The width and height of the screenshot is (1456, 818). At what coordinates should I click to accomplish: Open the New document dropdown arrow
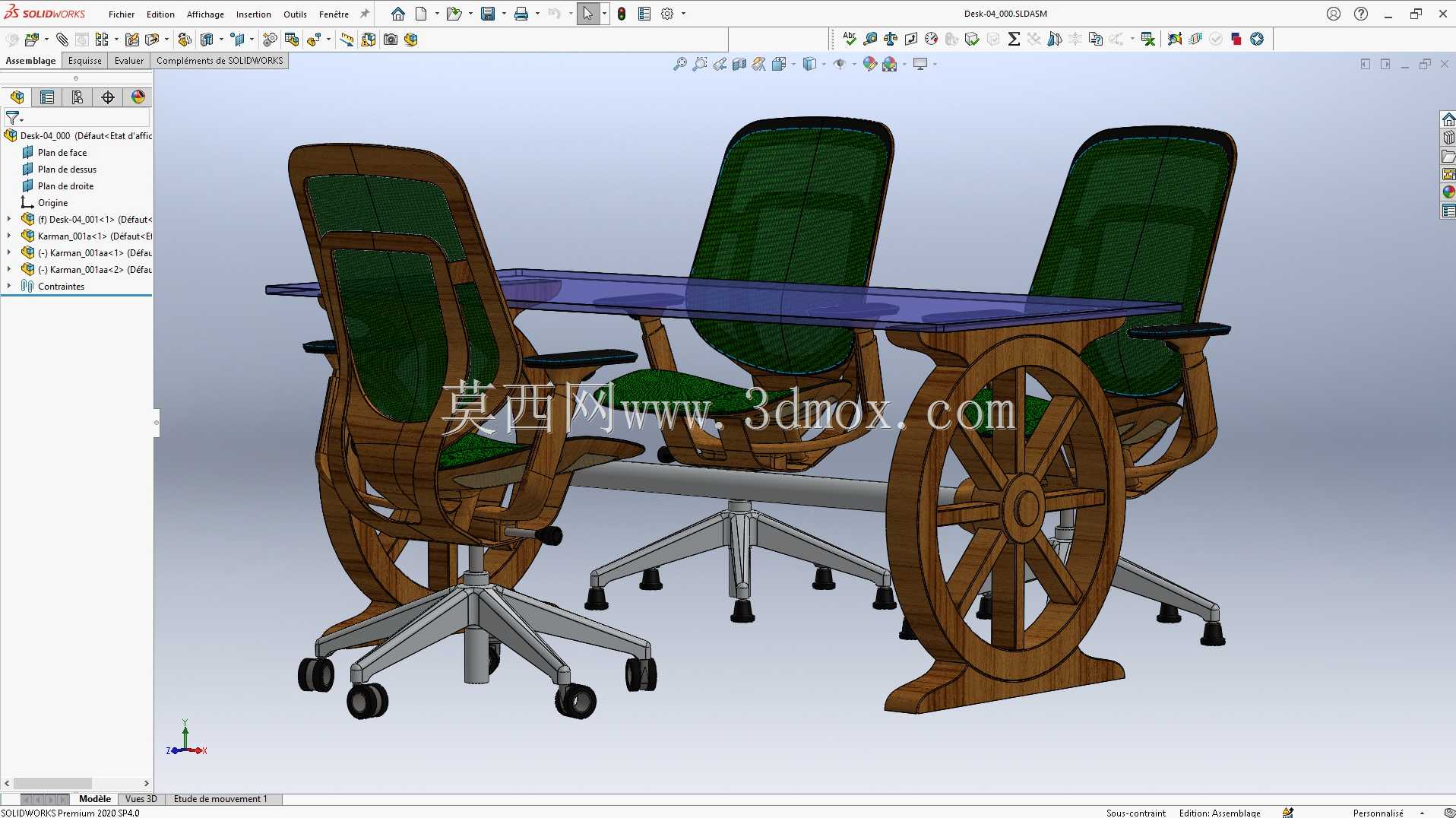point(437,14)
